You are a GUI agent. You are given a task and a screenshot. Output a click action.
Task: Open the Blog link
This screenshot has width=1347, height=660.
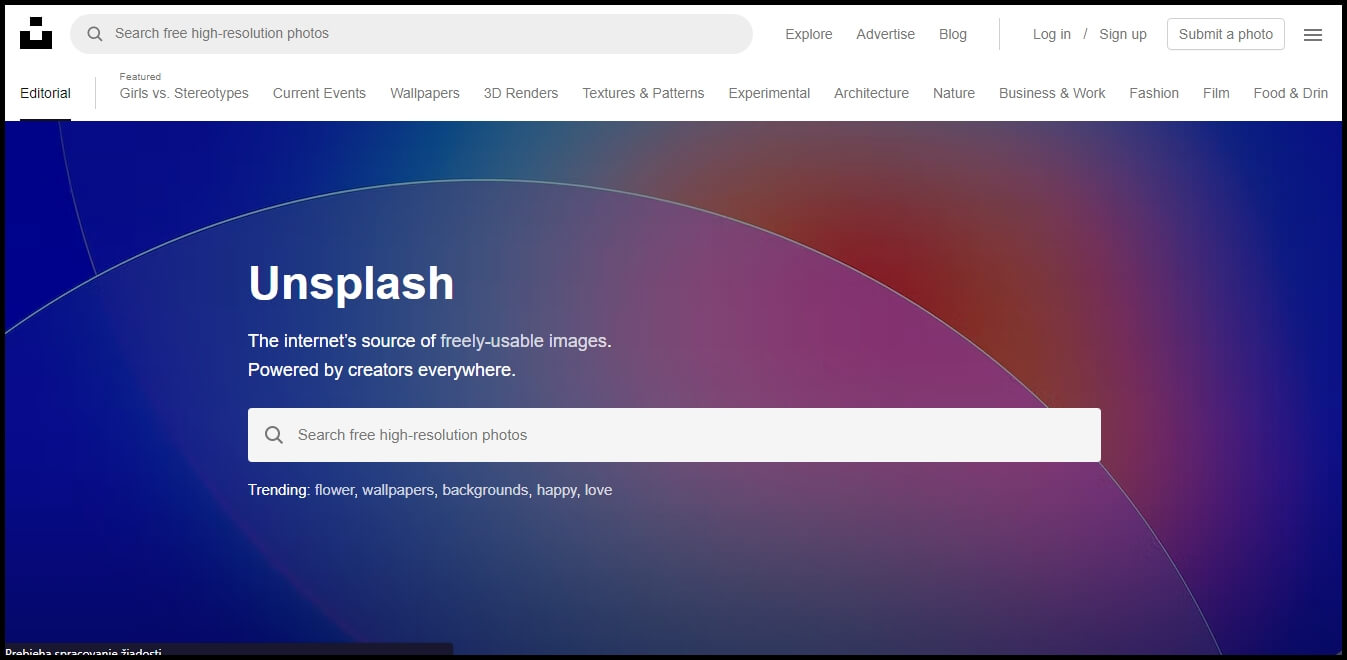pyautogui.click(x=953, y=34)
